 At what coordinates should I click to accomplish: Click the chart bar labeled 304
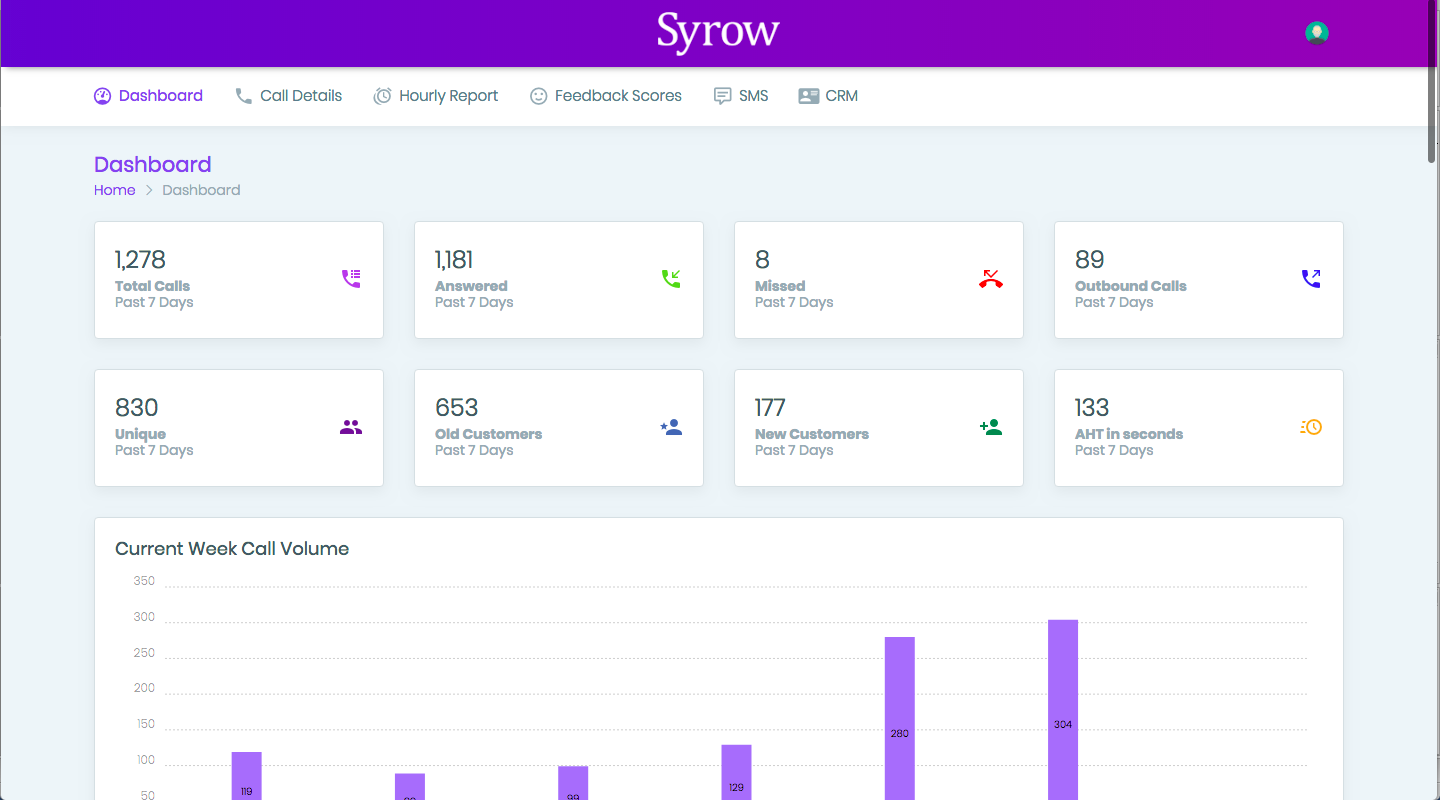(x=1063, y=710)
